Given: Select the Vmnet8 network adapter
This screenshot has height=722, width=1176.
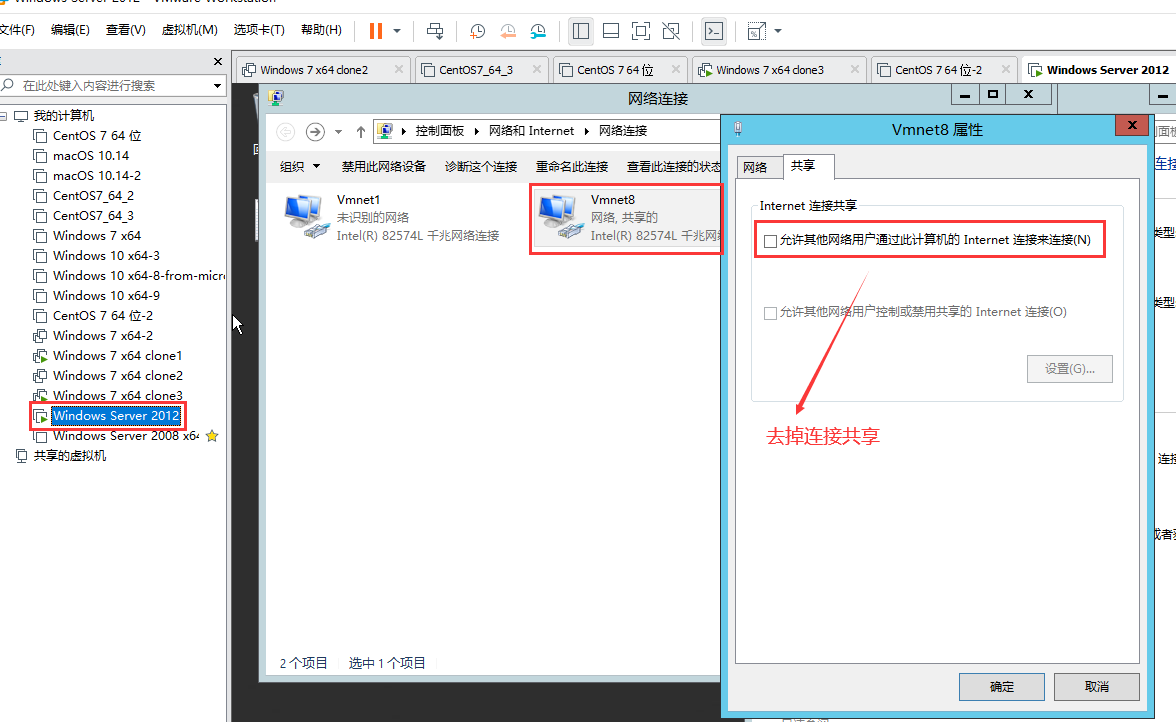Looking at the screenshot, I should (628, 217).
